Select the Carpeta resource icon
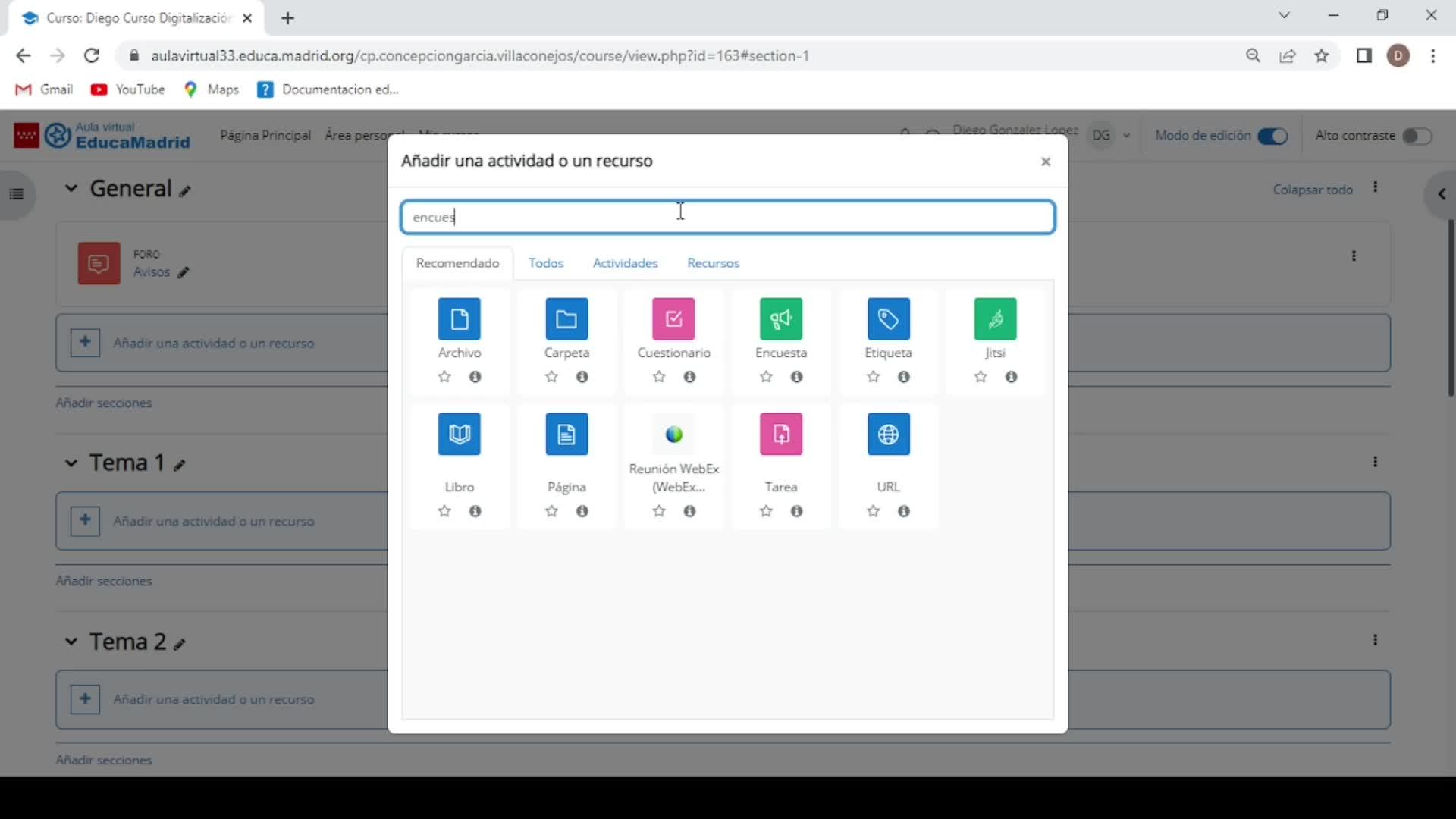This screenshot has height=819, width=1456. tap(566, 319)
